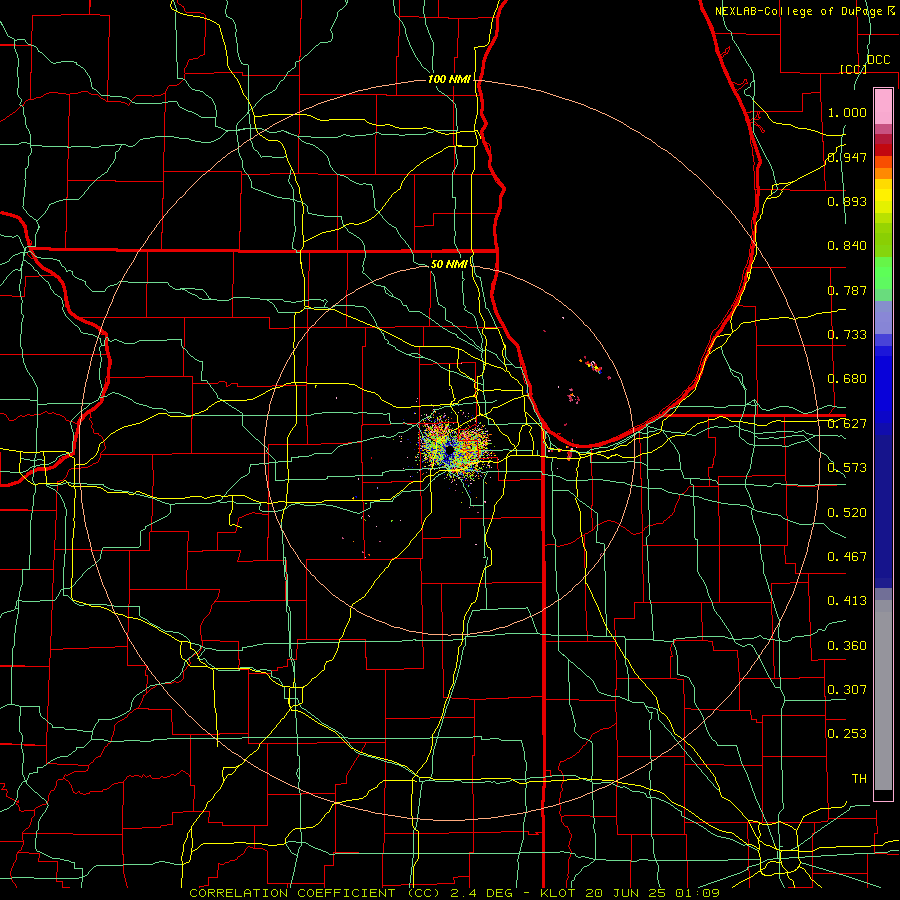The image size is (900, 900).
Task: Click the 1.000 color scale value
Action: tap(847, 112)
